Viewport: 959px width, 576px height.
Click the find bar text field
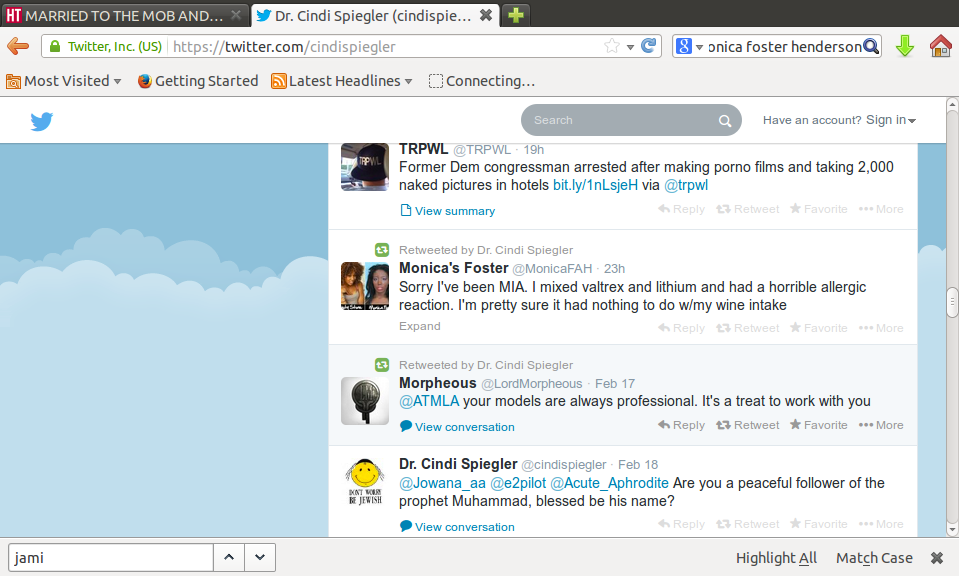point(111,557)
